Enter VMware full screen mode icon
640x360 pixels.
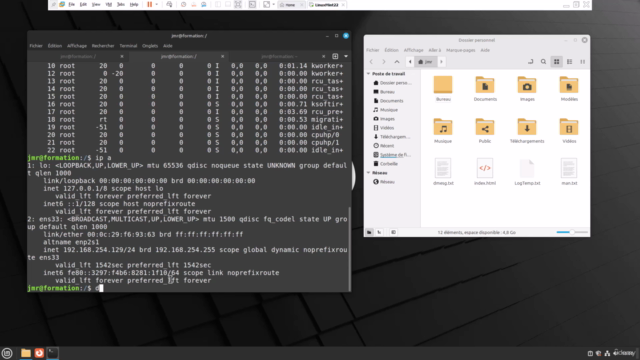238,4
